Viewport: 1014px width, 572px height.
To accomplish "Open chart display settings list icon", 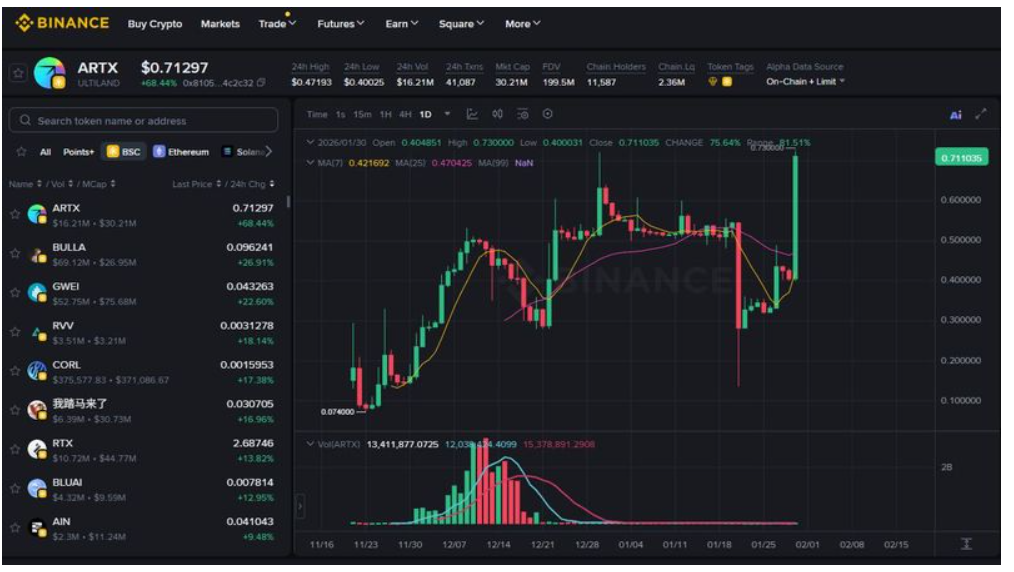I will (x=523, y=114).
